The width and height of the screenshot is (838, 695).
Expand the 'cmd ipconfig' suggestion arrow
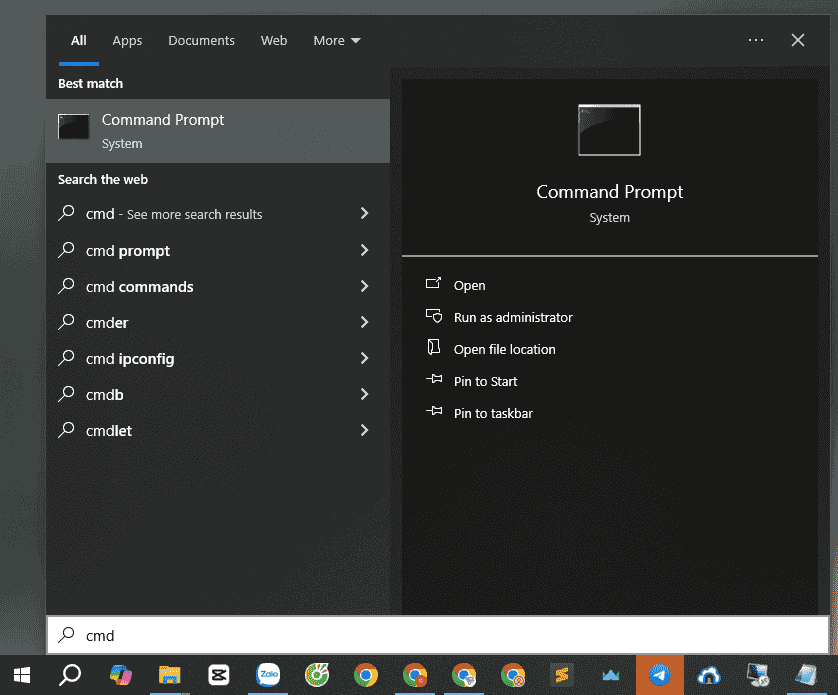click(364, 358)
